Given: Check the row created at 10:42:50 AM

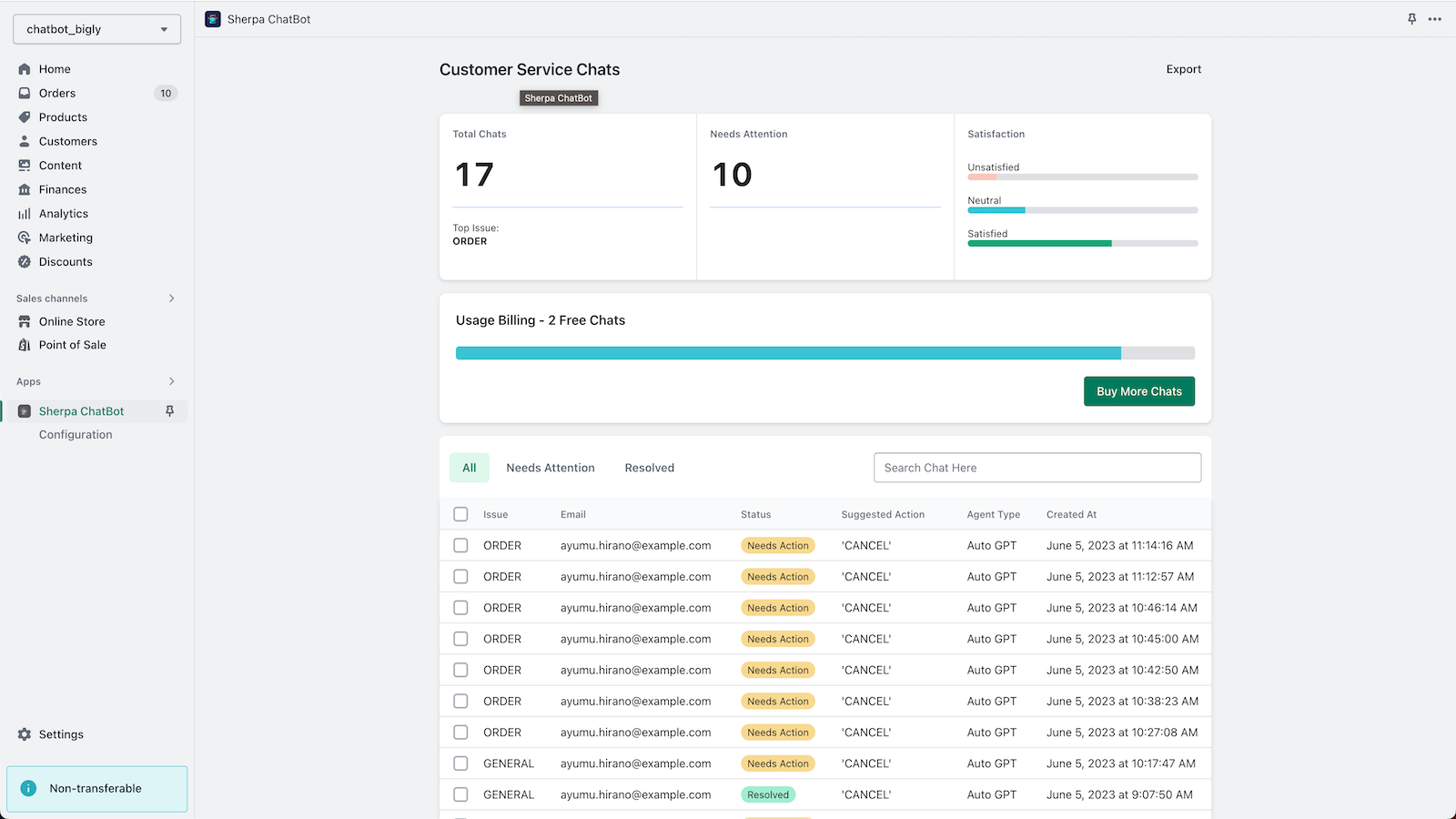Looking at the screenshot, I should 460,670.
